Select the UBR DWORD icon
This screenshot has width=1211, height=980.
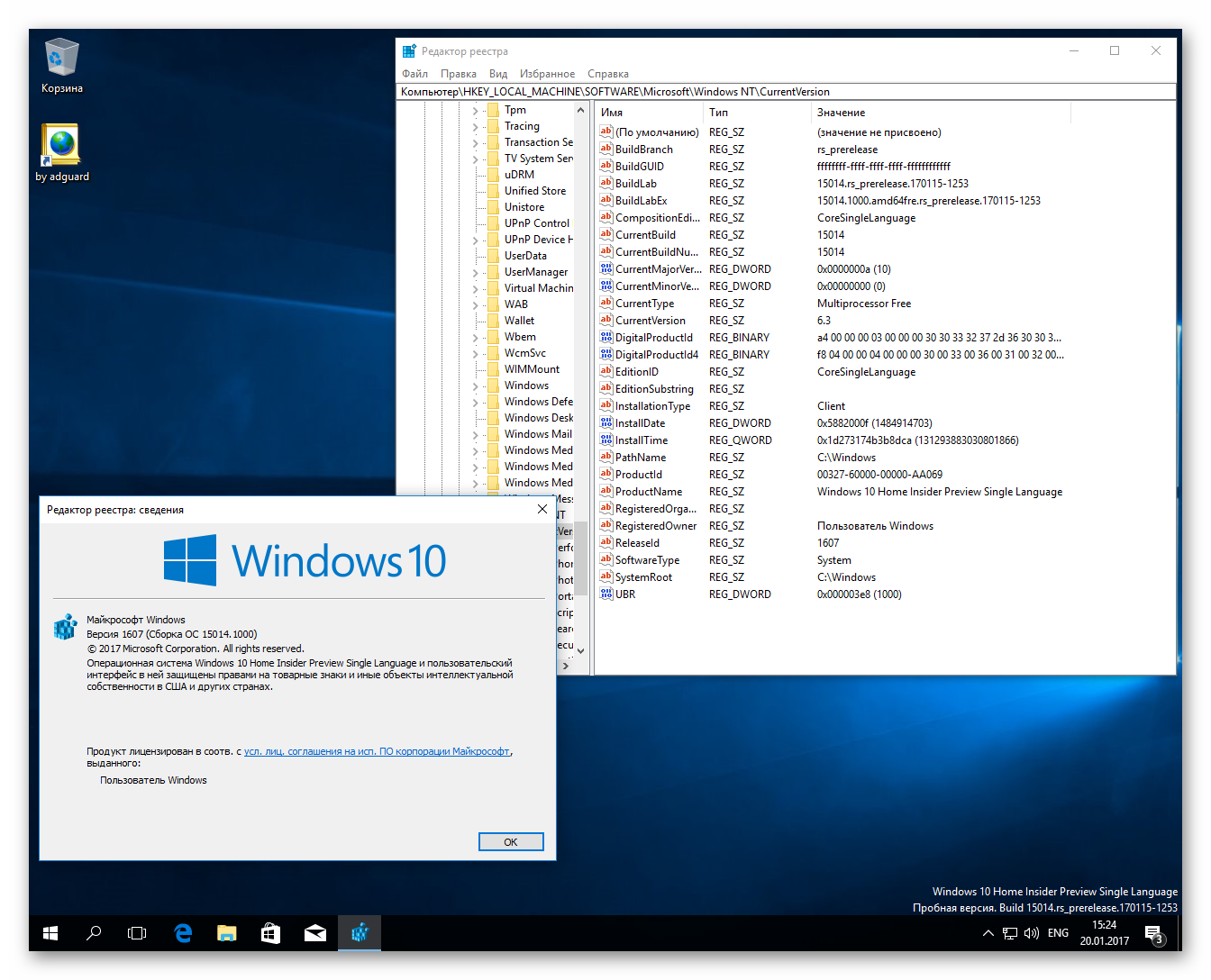click(606, 594)
